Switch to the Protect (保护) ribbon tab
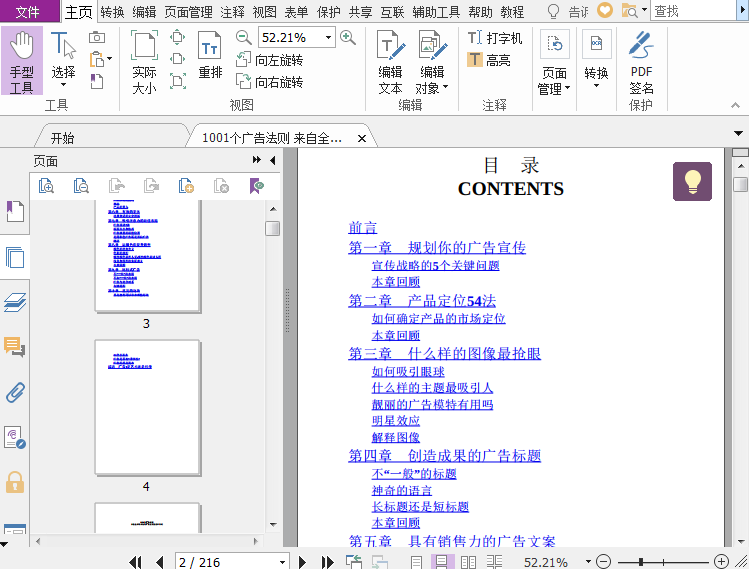The width and height of the screenshot is (749, 569). click(x=329, y=12)
